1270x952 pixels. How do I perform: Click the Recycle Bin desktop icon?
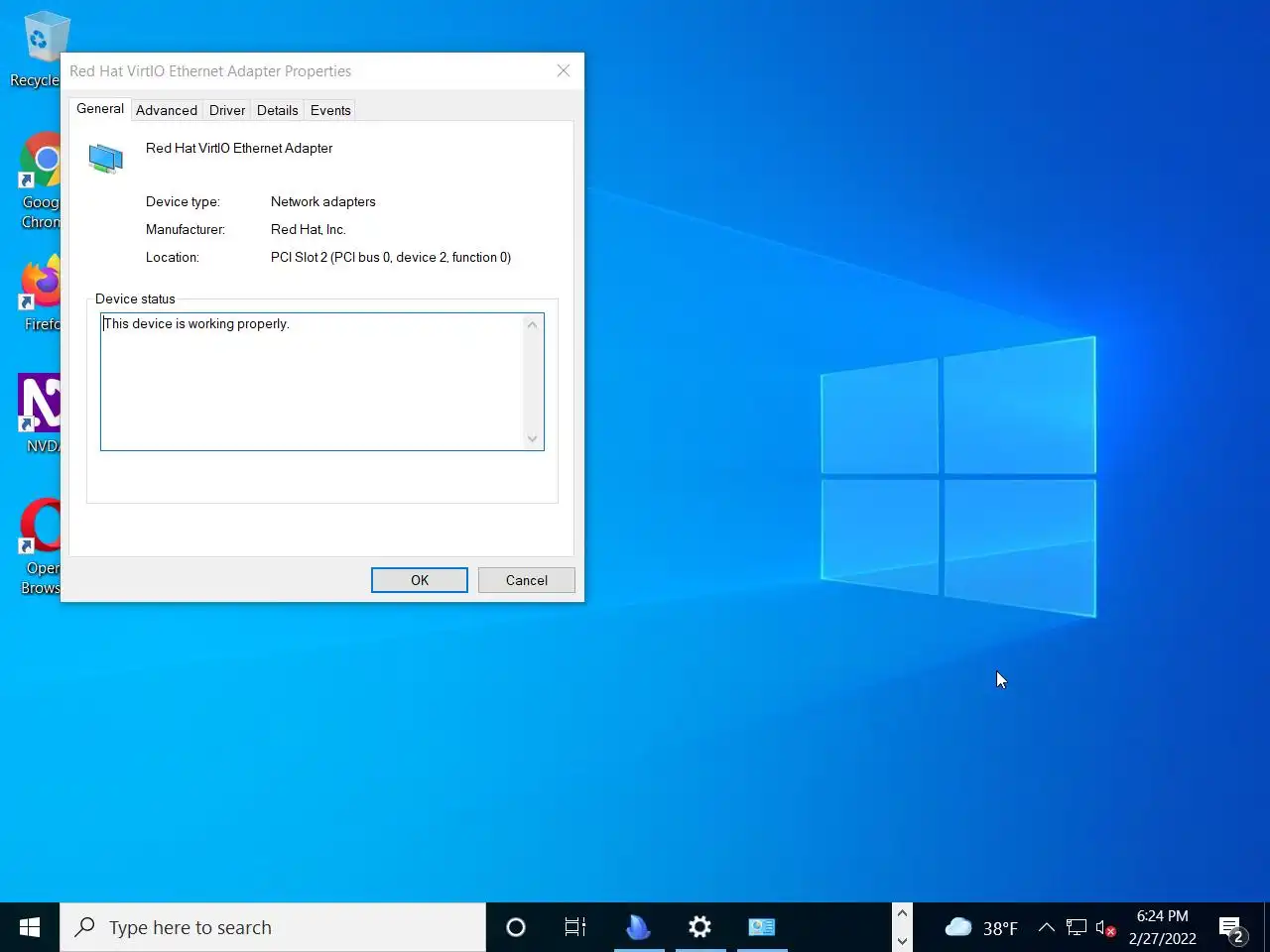pos(36,50)
